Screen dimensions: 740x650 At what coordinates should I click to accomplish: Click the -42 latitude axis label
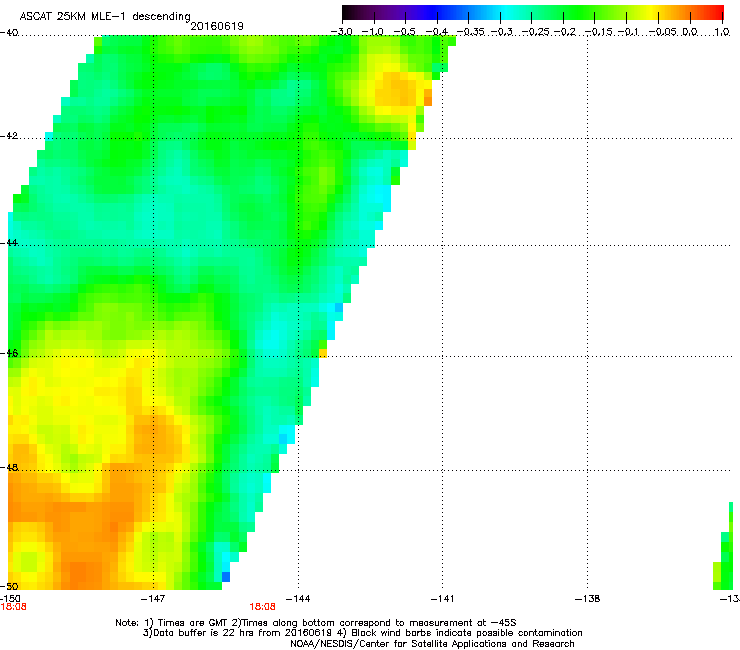coord(9,135)
